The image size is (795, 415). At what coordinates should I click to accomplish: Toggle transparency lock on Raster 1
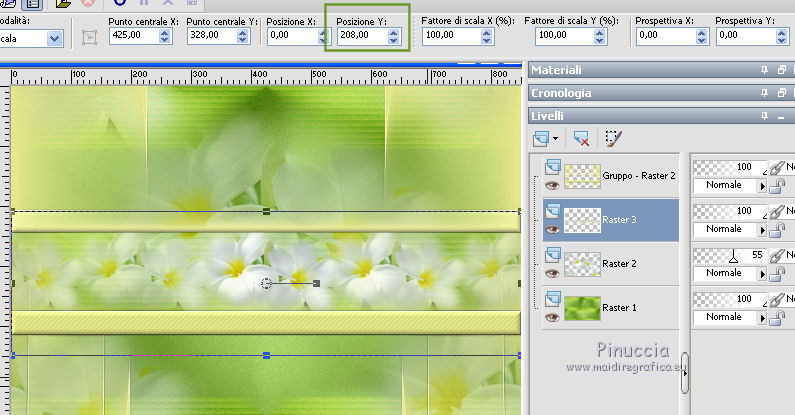pyautogui.click(x=777, y=318)
